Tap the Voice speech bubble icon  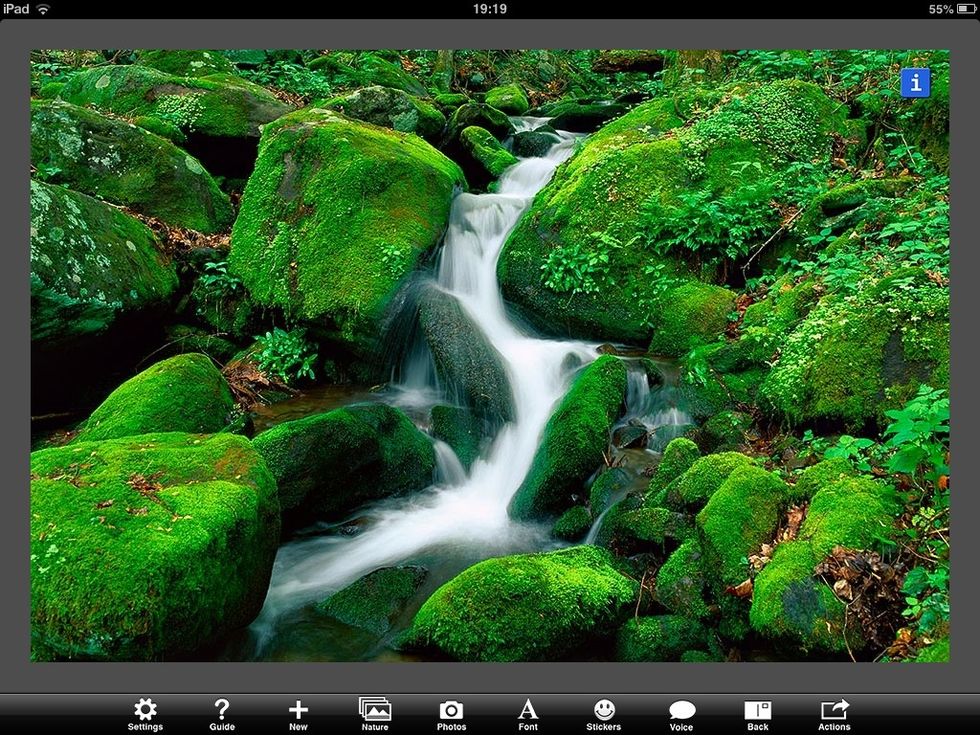[681, 714]
